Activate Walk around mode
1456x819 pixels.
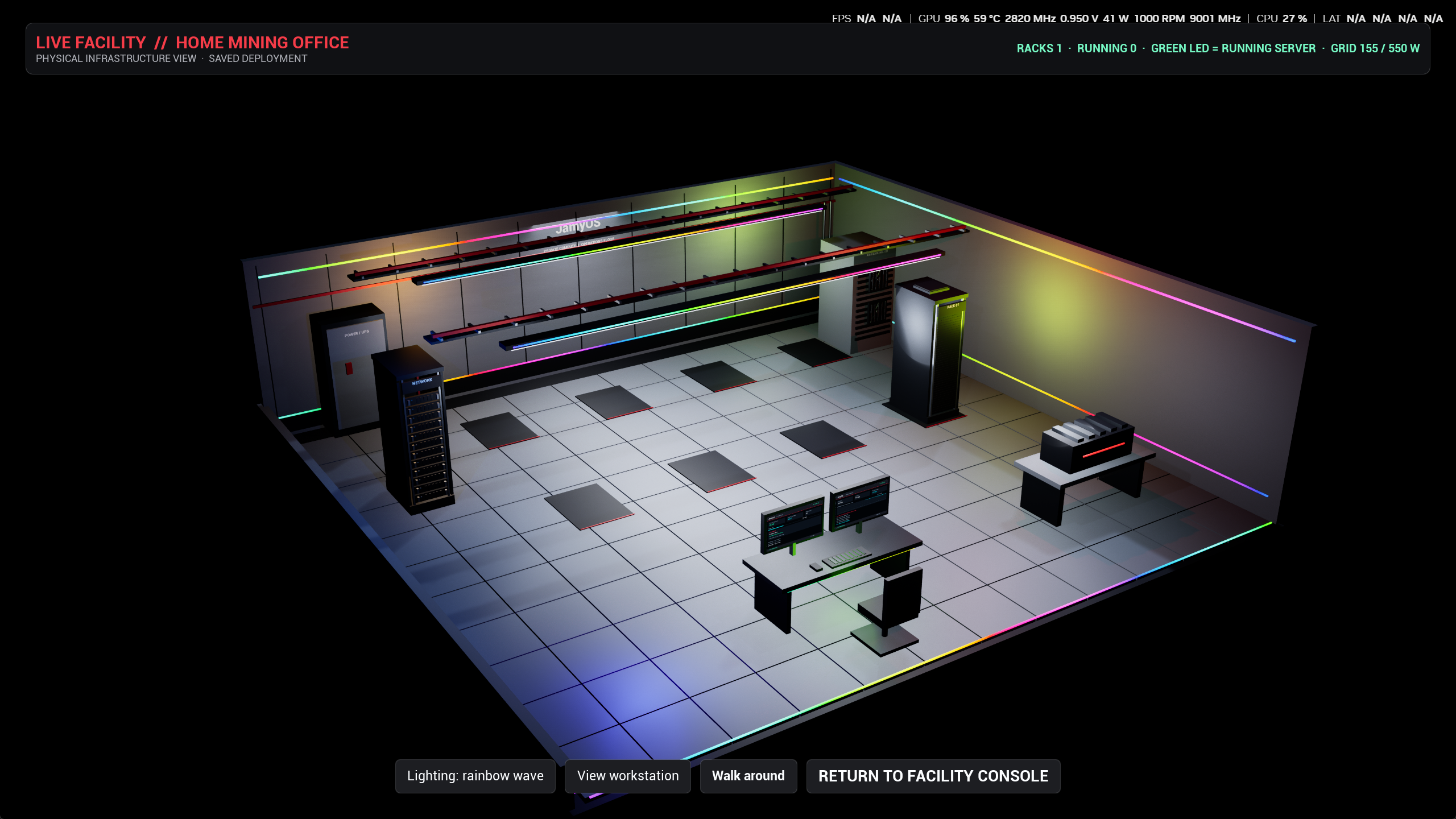[748, 776]
